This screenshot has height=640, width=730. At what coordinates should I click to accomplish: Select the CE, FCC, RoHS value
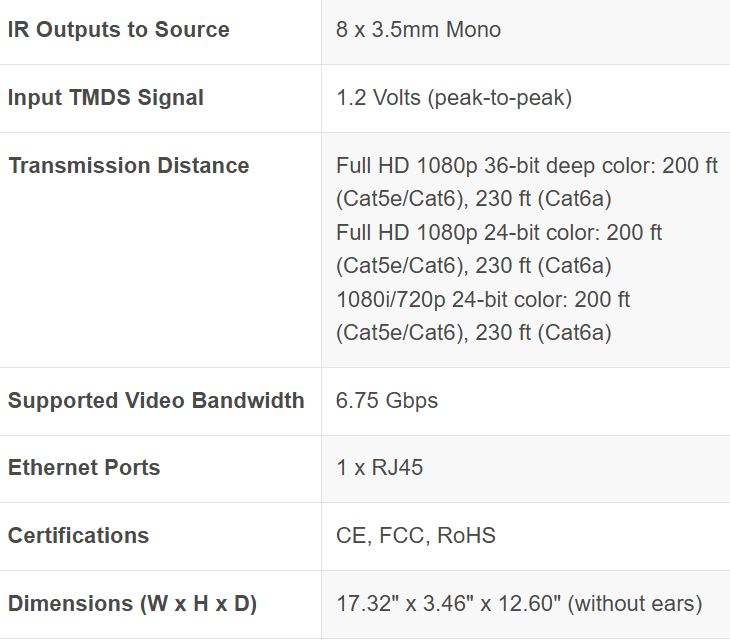click(x=416, y=536)
